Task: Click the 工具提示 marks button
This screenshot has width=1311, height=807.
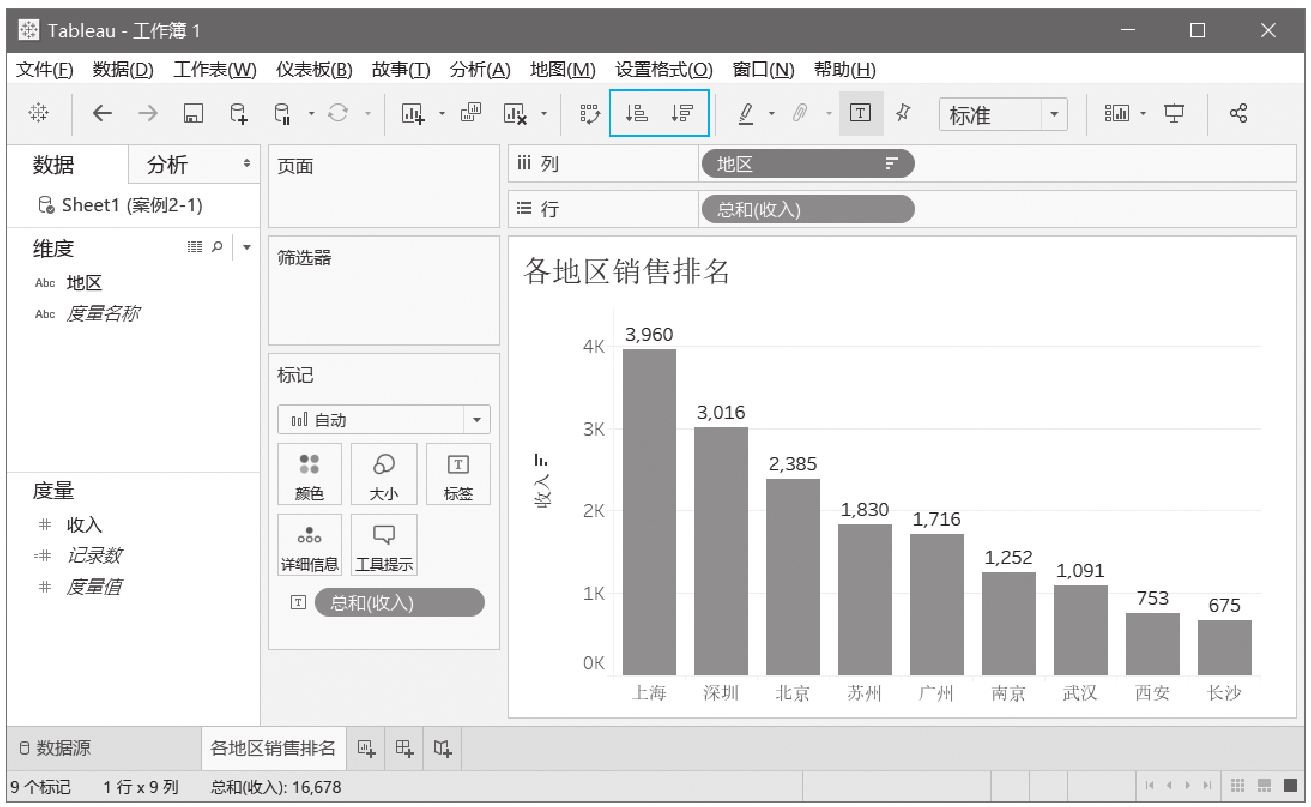Action: [x=384, y=545]
